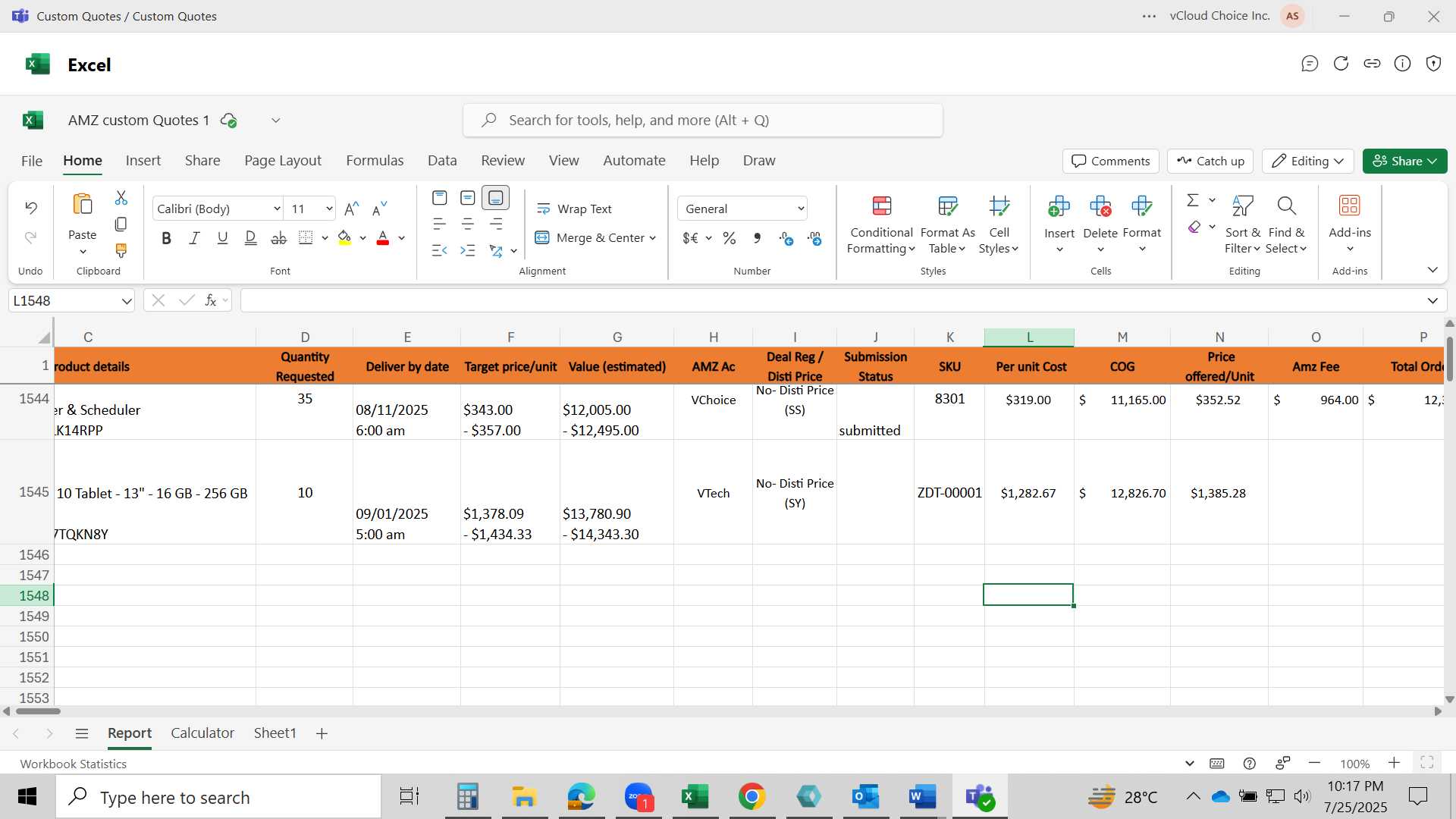Click the horizontal scrollbar thumb

pyautogui.click(x=38, y=711)
